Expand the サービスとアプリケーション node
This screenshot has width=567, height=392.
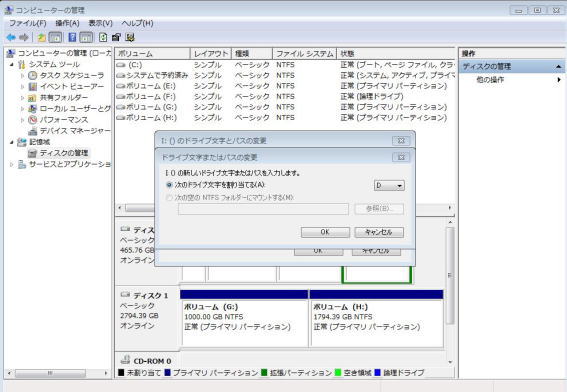coord(12,165)
